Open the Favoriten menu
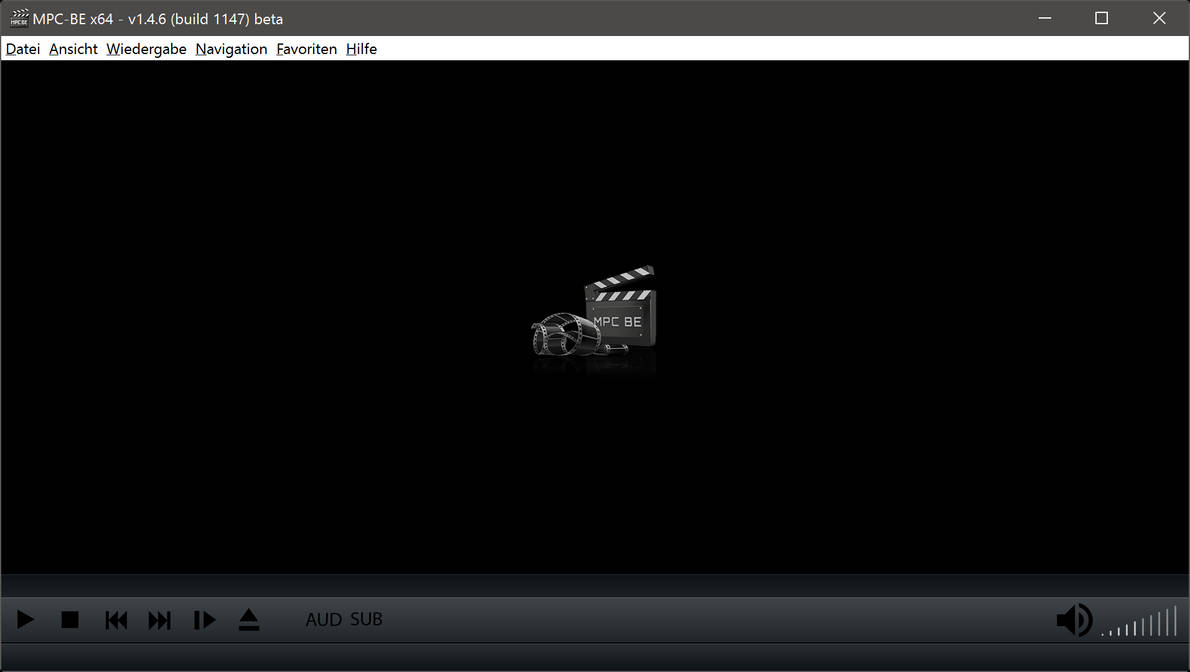Viewport: 1190px width, 672px height. (306, 48)
